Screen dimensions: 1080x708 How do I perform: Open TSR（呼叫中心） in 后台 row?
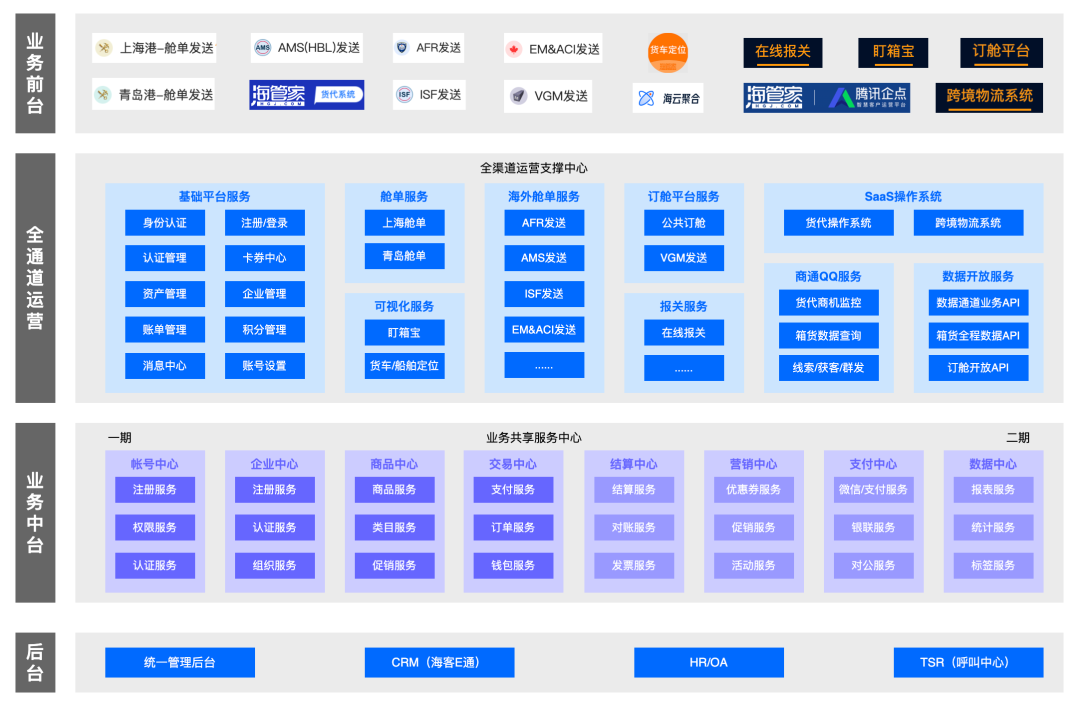click(x=968, y=663)
